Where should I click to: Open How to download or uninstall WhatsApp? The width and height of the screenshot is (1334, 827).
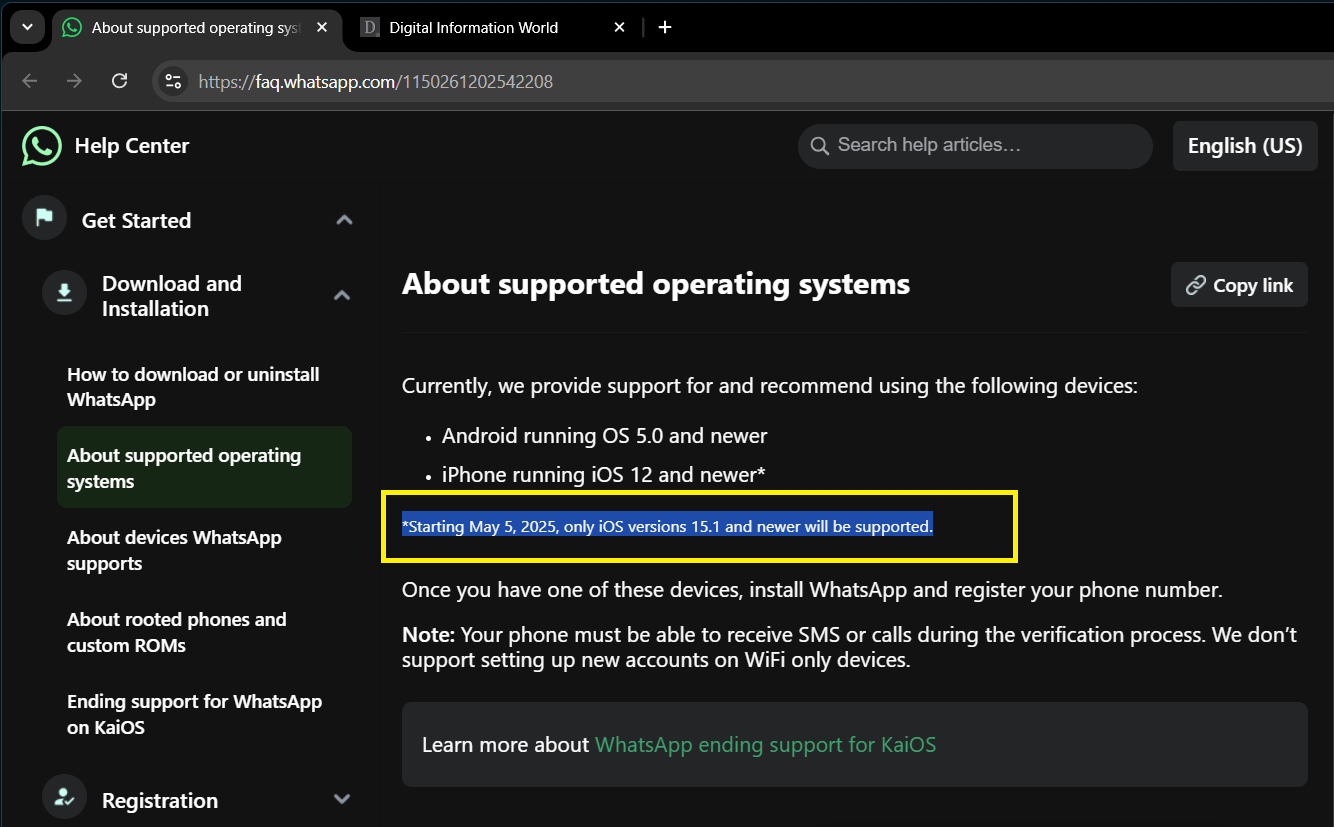193,387
